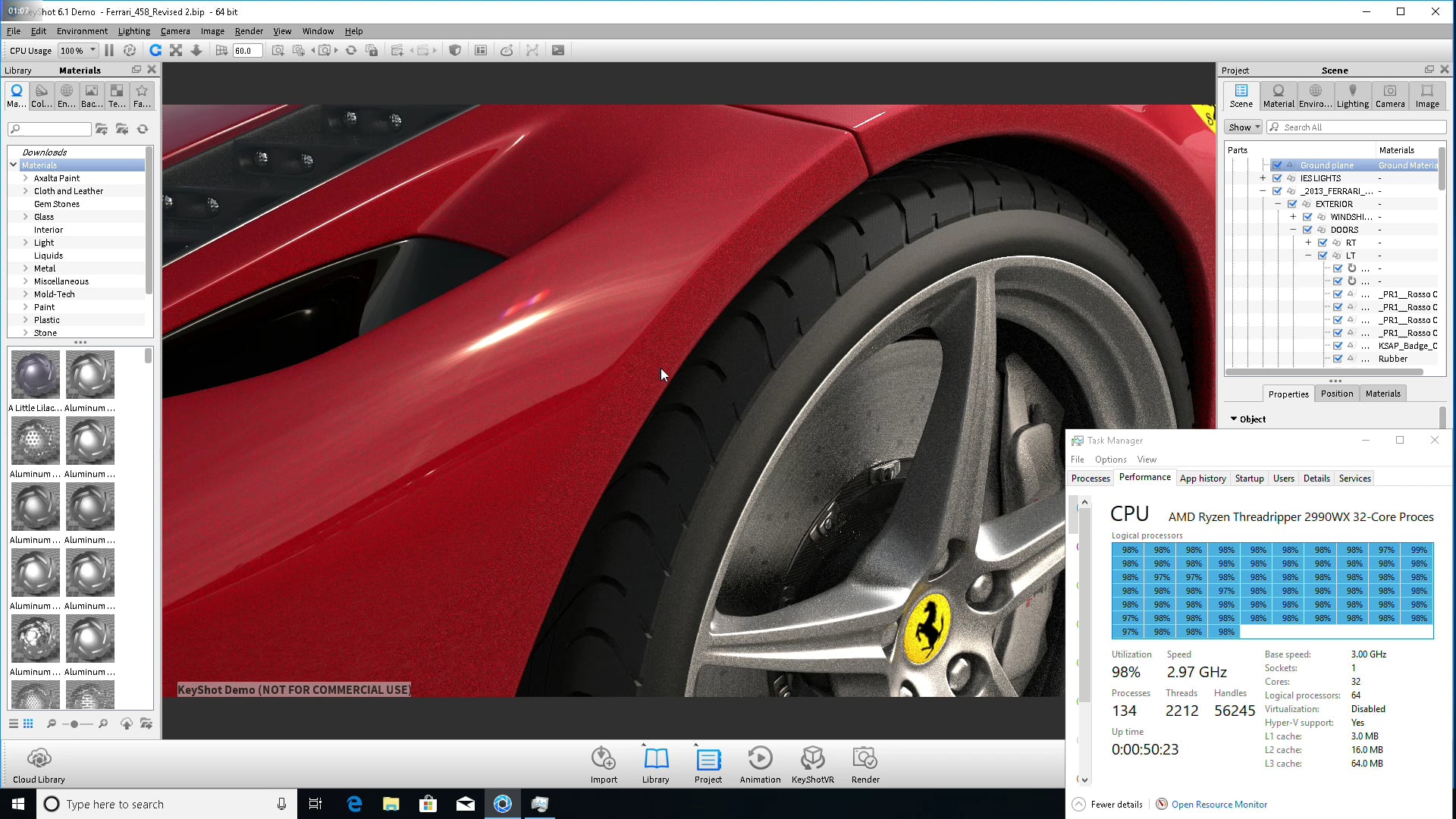1456x819 pixels.
Task: Open the CPU Usage percentage dropdown
Action: [x=78, y=51]
